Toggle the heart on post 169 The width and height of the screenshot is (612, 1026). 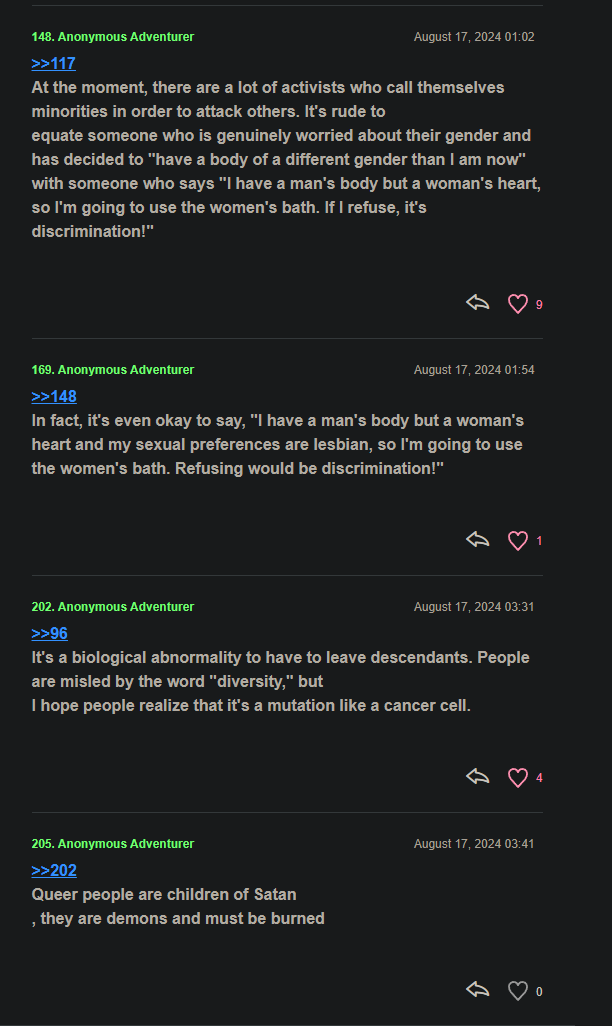tap(517, 541)
